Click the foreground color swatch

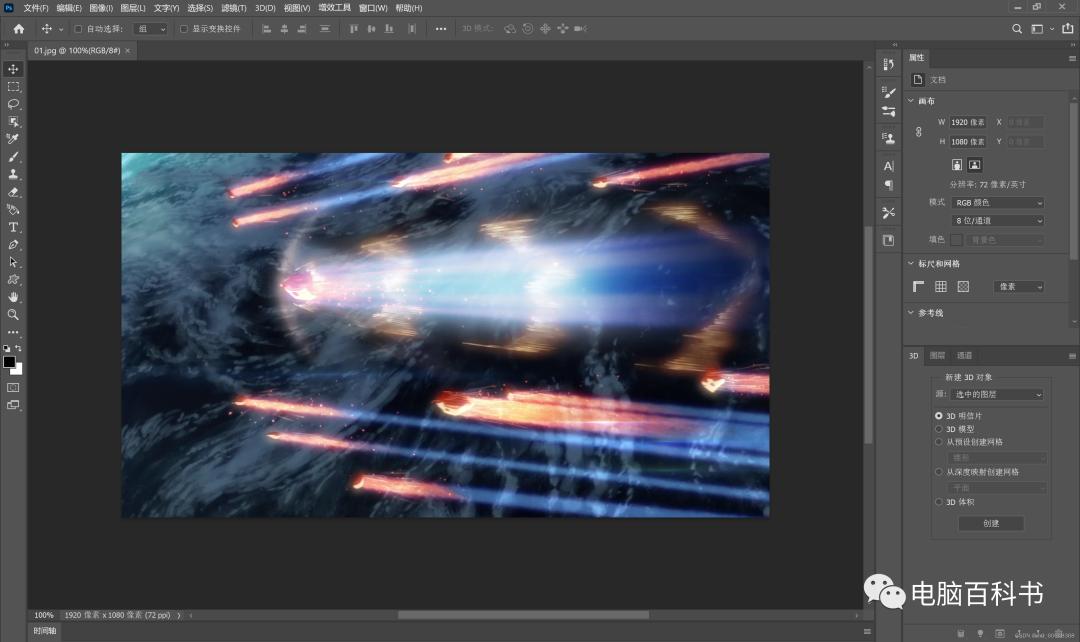9,362
